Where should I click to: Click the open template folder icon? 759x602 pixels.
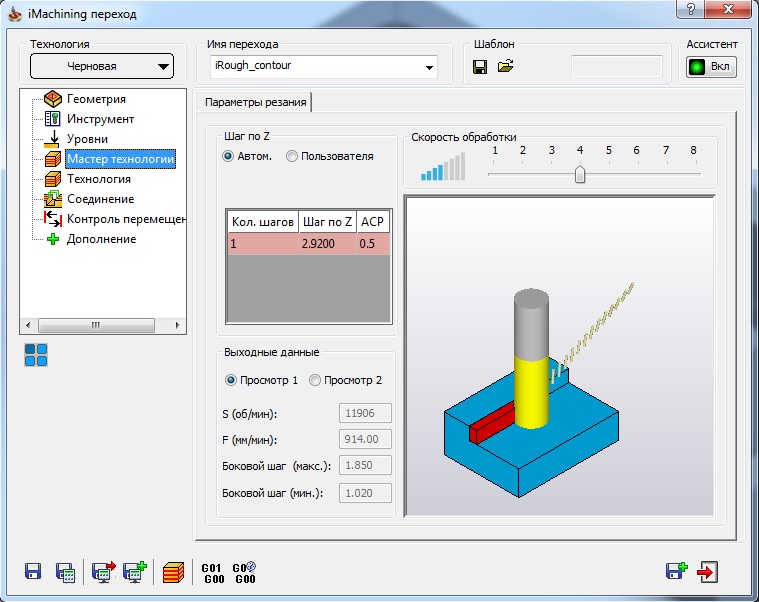(x=505, y=66)
